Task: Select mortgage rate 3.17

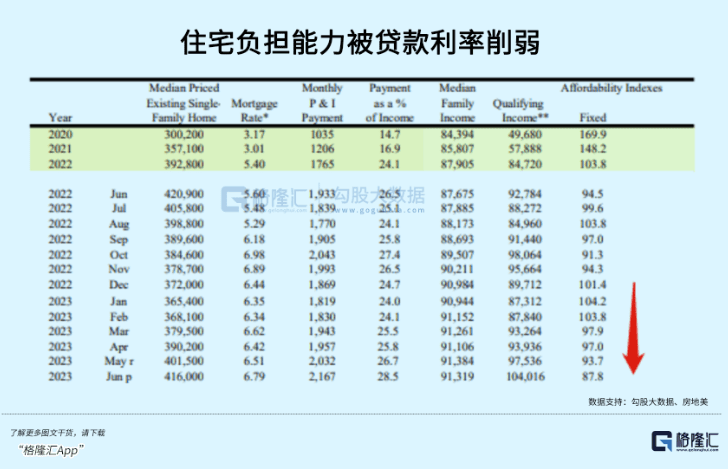Action: [x=254, y=135]
